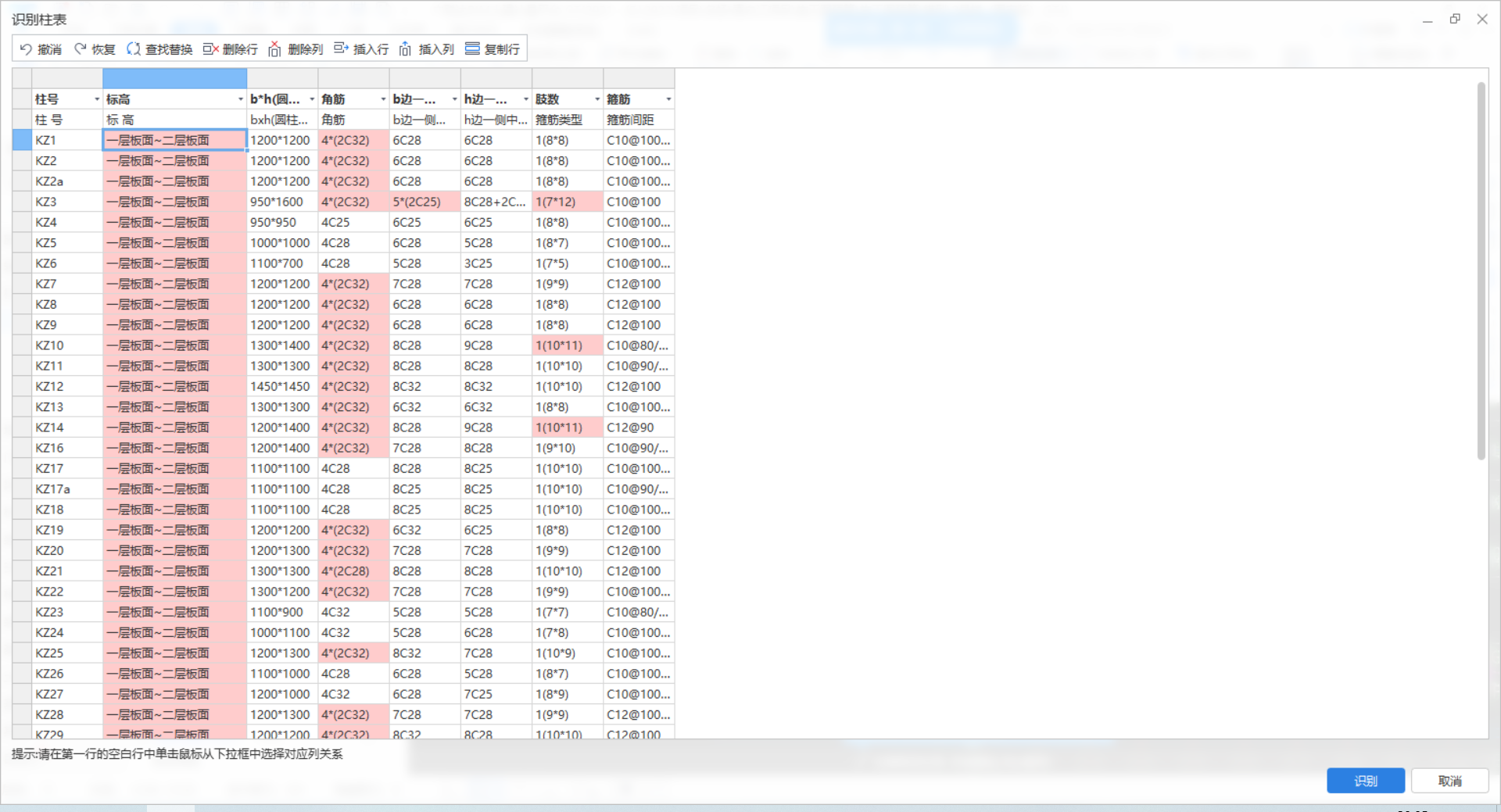This screenshot has width=1501, height=812.
Task: Click the KZ2a column number cell
Action: click(x=67, y=181)
